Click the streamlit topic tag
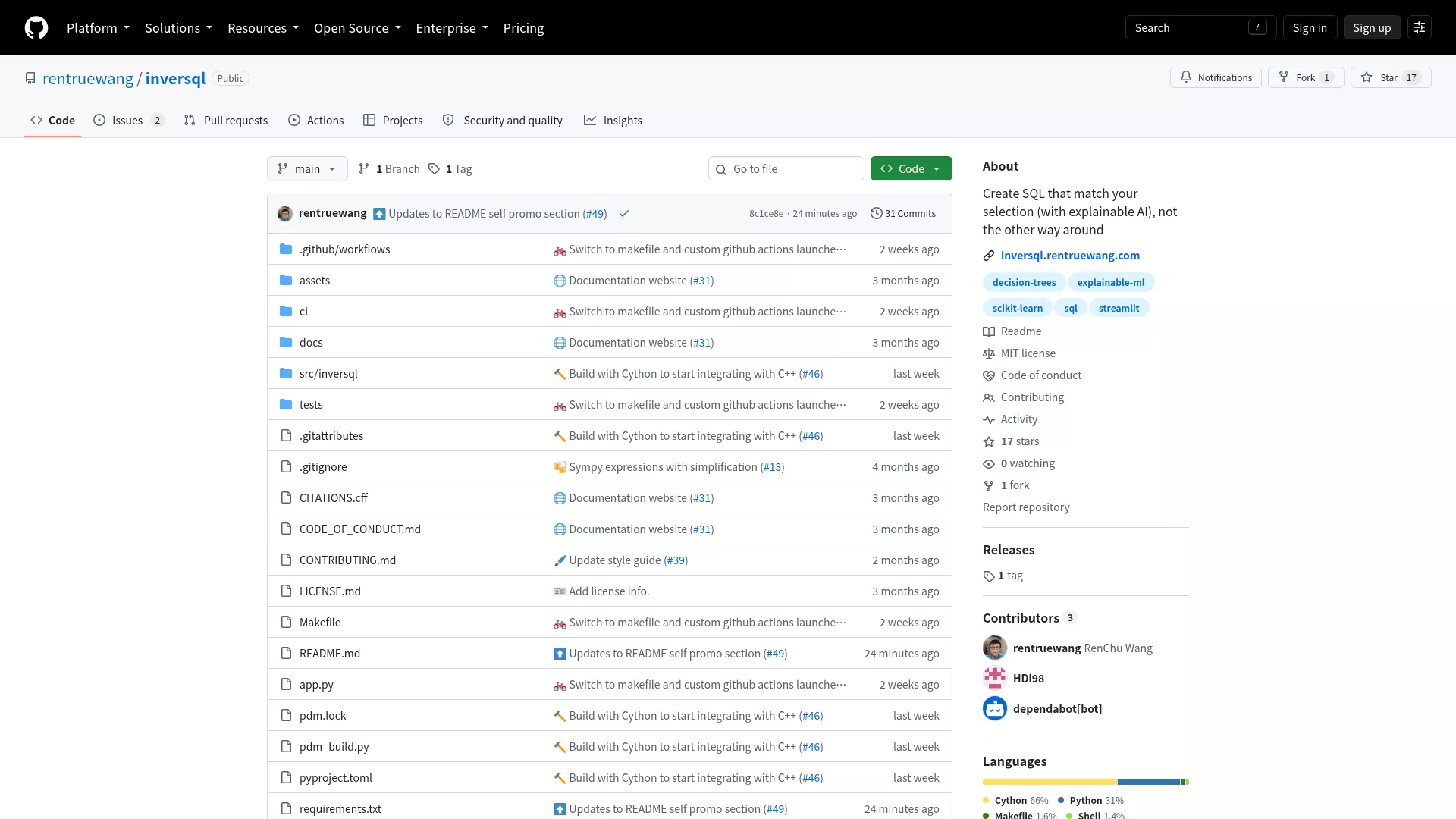The image size is (1456, 819). (x=1119, y=309)
